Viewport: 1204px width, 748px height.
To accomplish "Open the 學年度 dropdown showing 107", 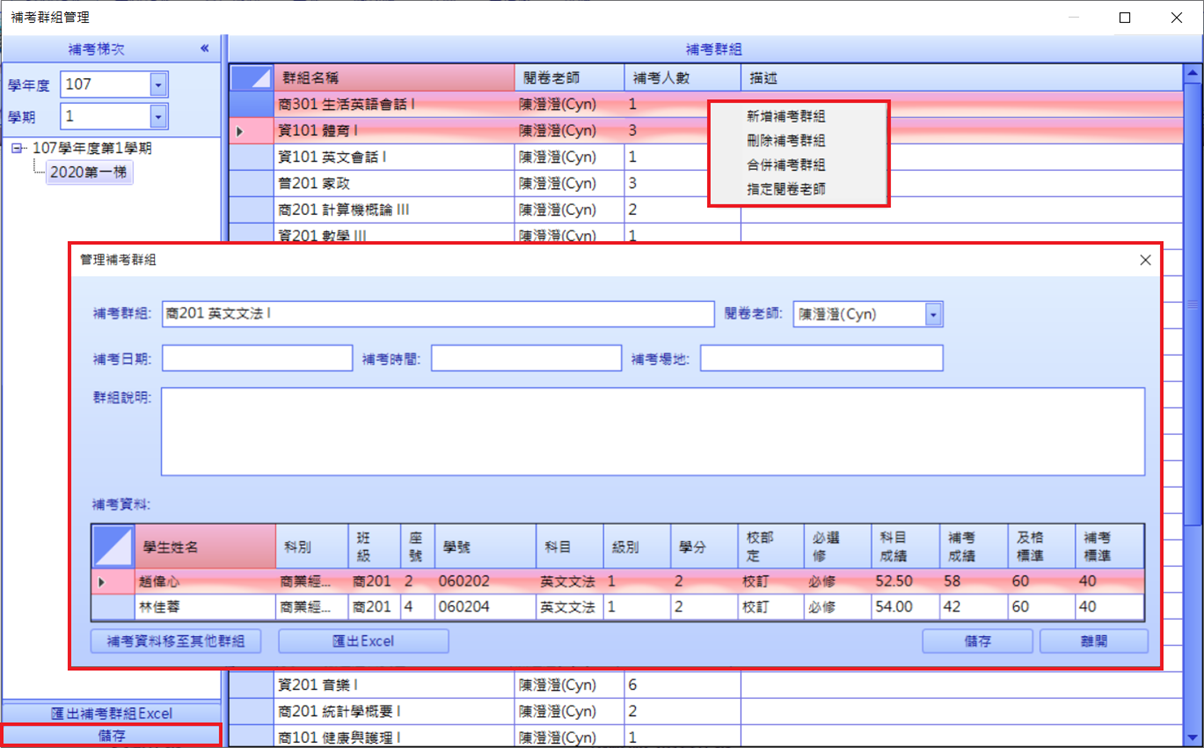I will 158,86.
